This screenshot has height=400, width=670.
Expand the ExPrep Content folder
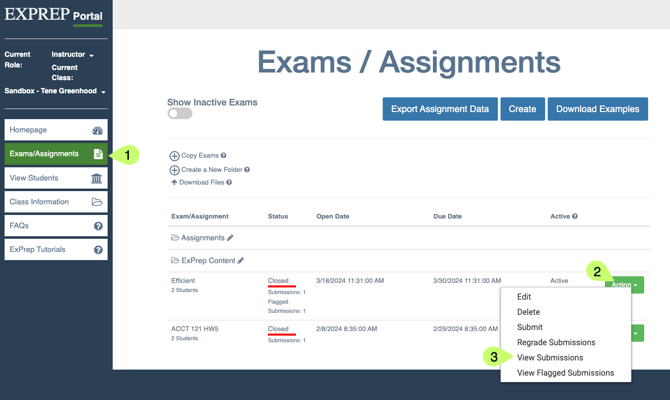(208, 261)
